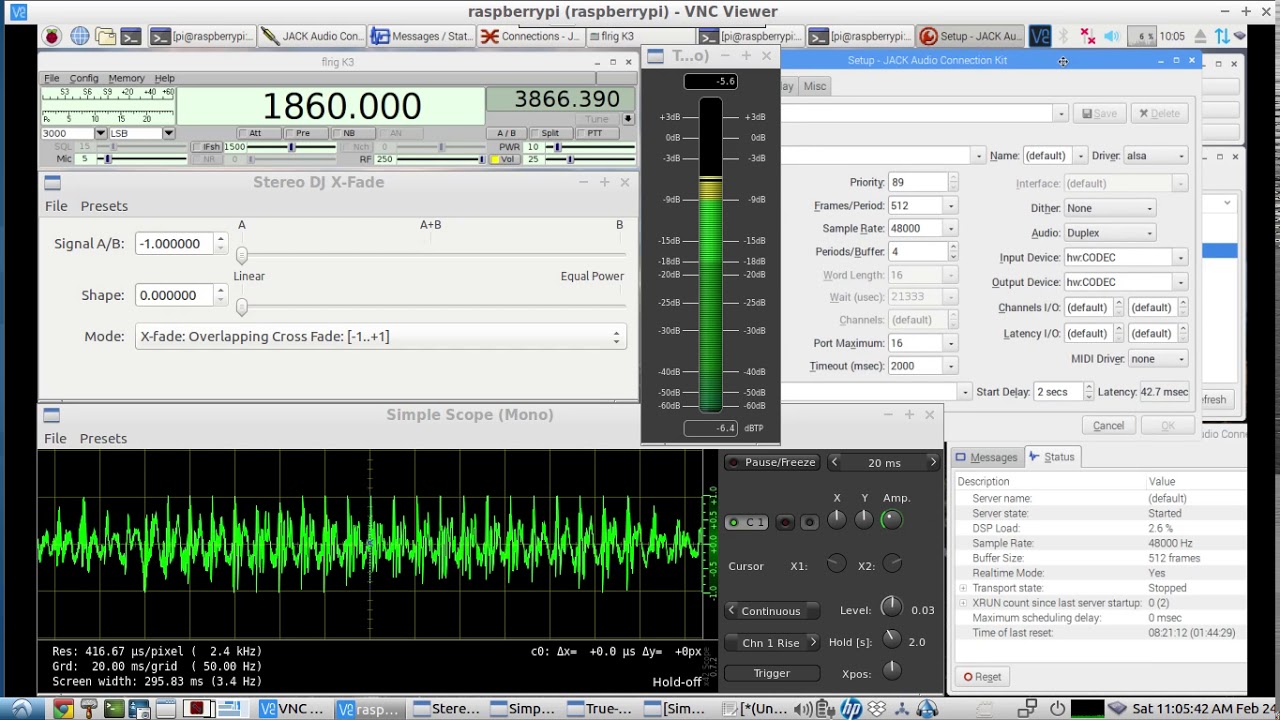Switch to the Messages tab
The width and height of the screenshot is (1280, 720).
click(x=986, y=457)
